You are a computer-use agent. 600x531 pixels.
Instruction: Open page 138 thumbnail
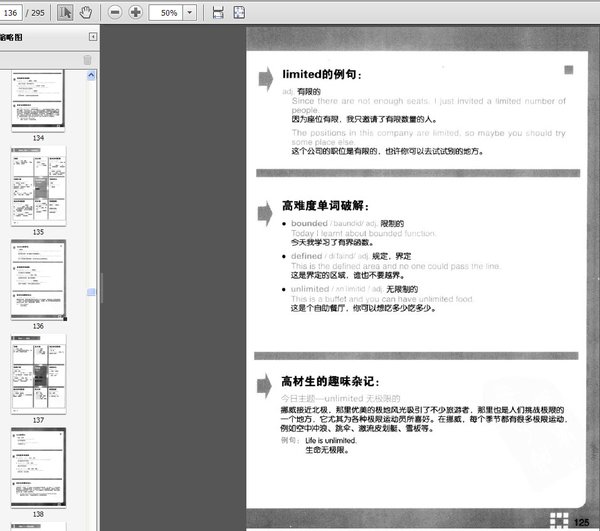tap(38, 468)
